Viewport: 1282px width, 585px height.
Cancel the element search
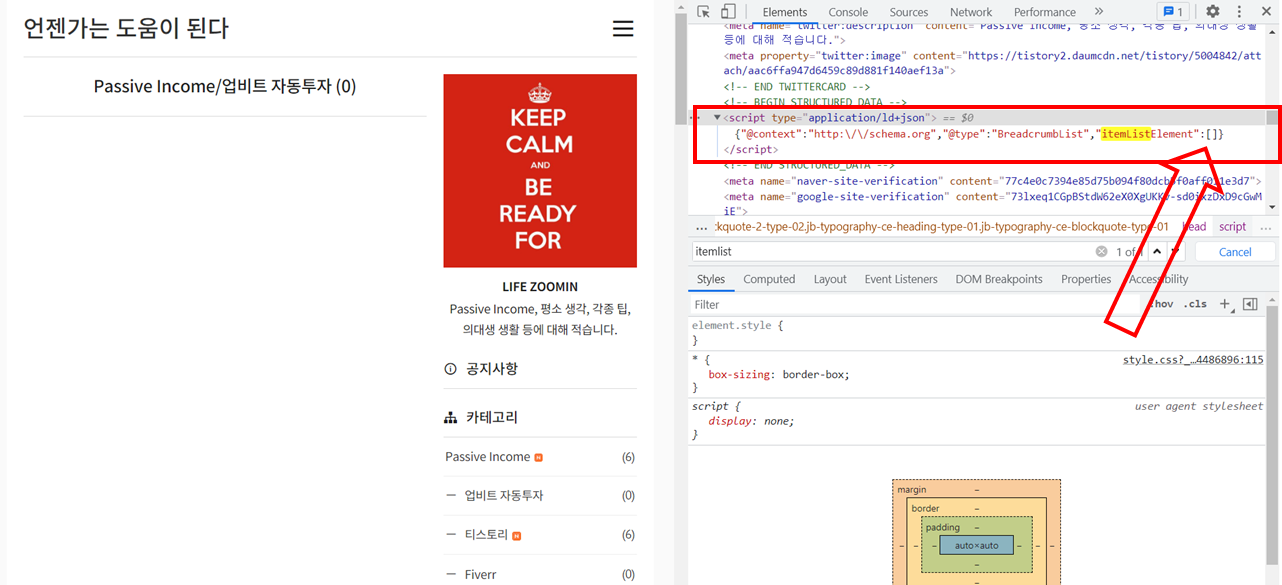click(x=1235, y=252)
